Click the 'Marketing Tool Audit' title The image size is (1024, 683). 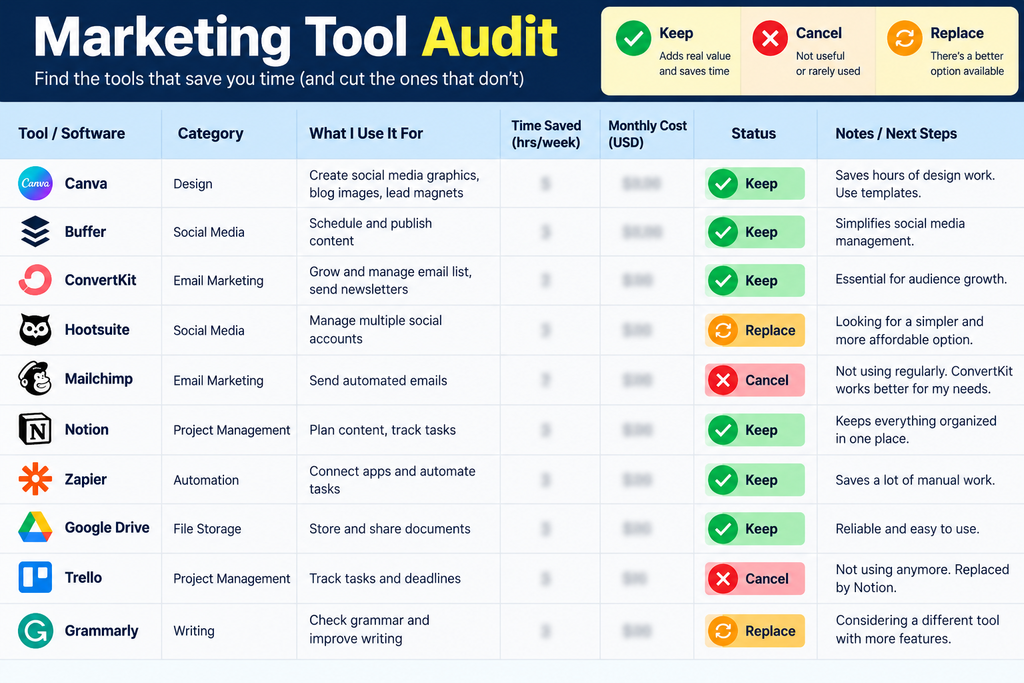tap(296, 37)
